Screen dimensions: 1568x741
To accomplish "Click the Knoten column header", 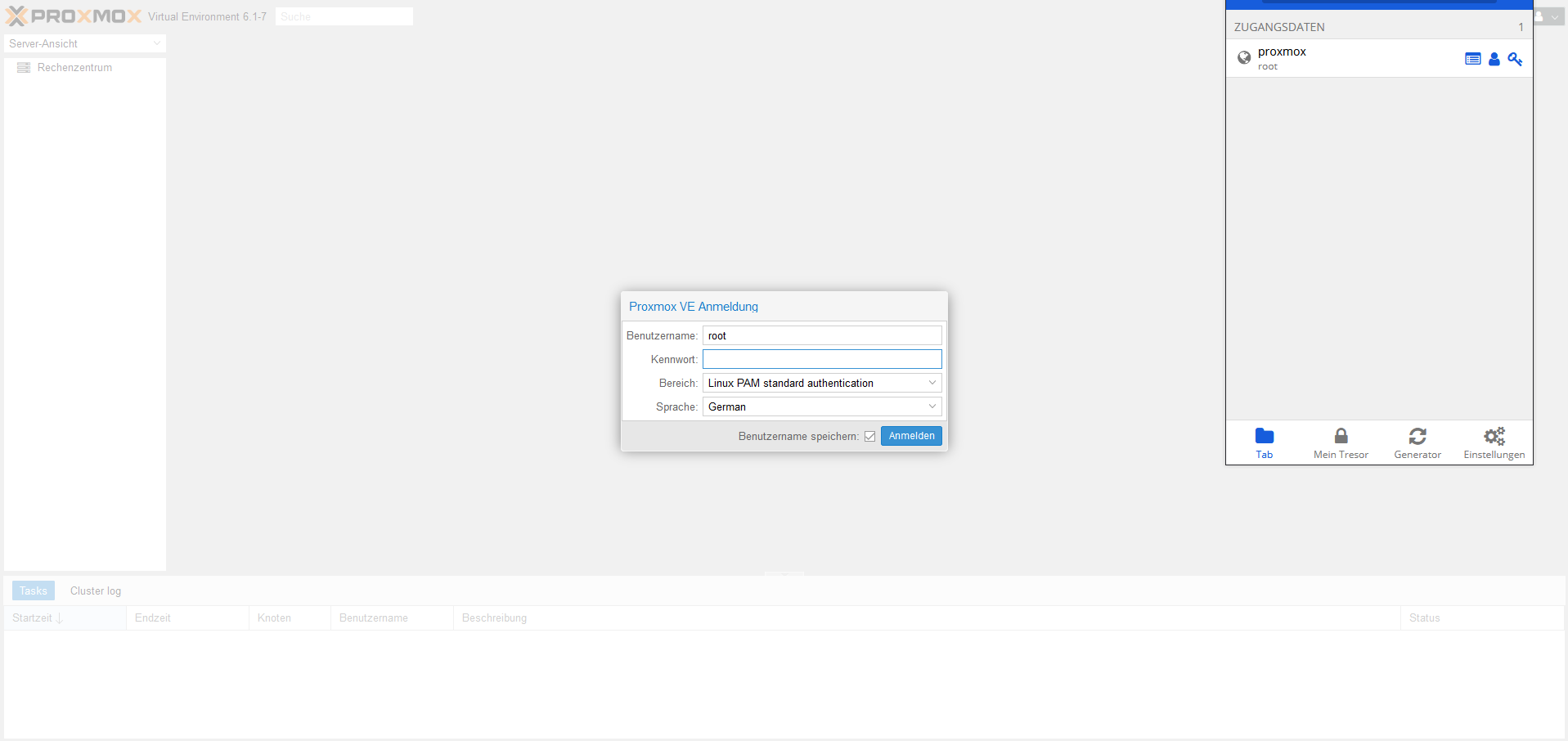I will [x=290, y=617].
